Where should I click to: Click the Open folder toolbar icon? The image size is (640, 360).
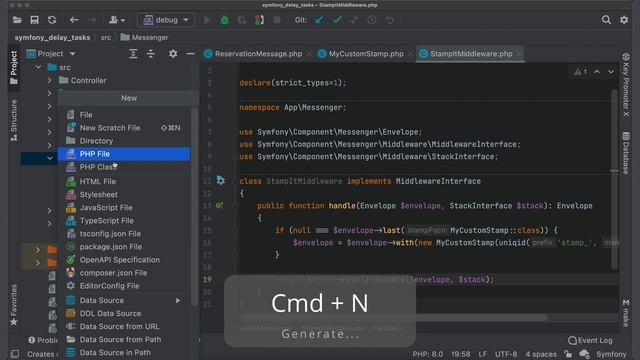click(17, 20)
